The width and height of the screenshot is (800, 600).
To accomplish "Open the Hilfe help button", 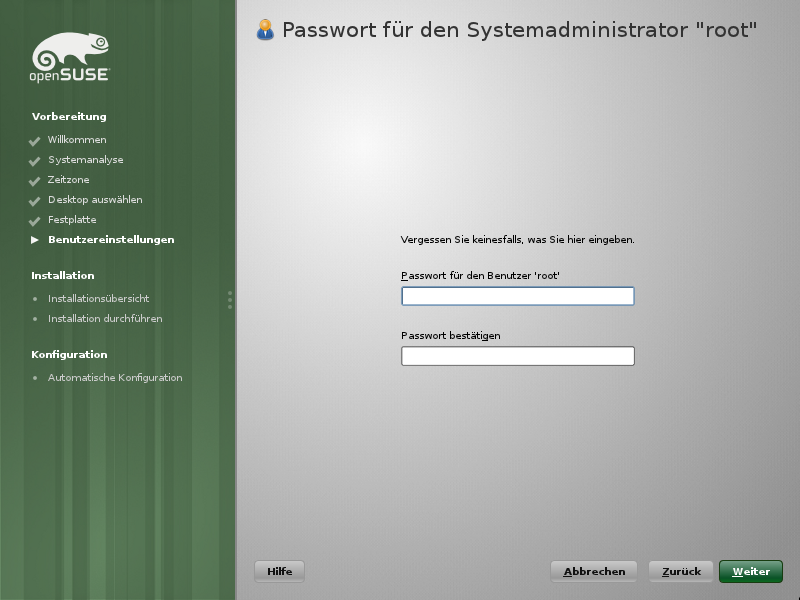I will coord(279,571).
